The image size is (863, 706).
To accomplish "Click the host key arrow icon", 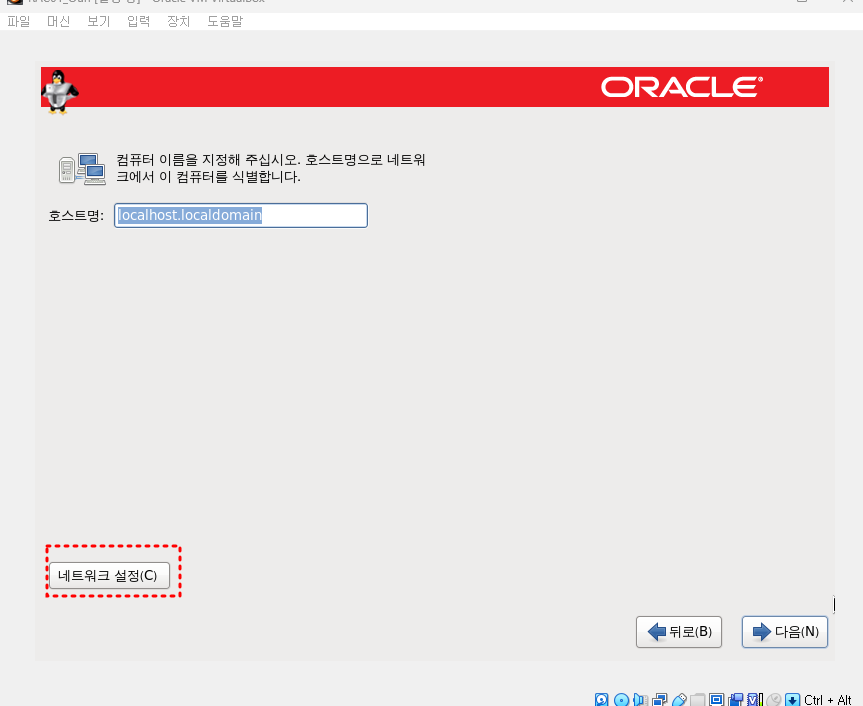I will point(793,699).
